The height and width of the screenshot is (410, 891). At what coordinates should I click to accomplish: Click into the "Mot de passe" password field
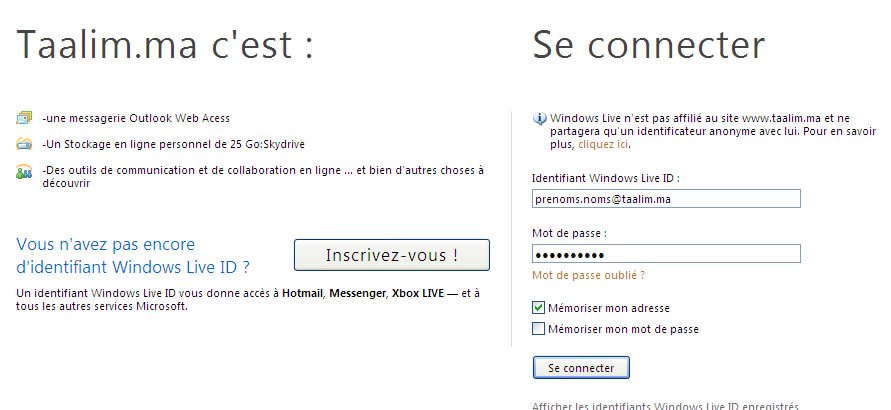[x=667, y=254]
